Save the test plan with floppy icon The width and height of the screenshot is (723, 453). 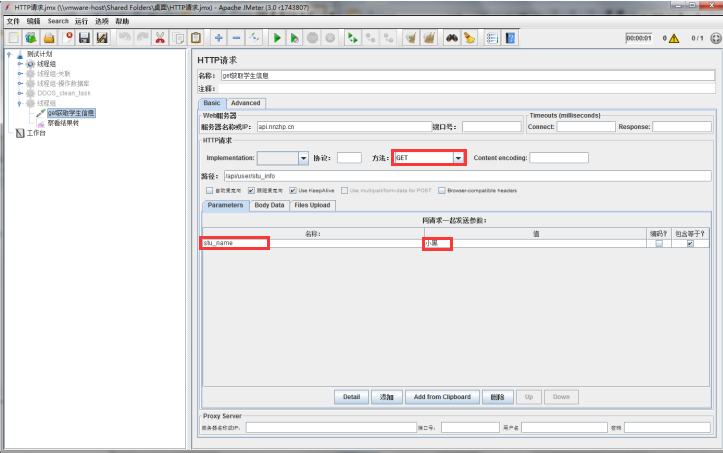point(84,38)
